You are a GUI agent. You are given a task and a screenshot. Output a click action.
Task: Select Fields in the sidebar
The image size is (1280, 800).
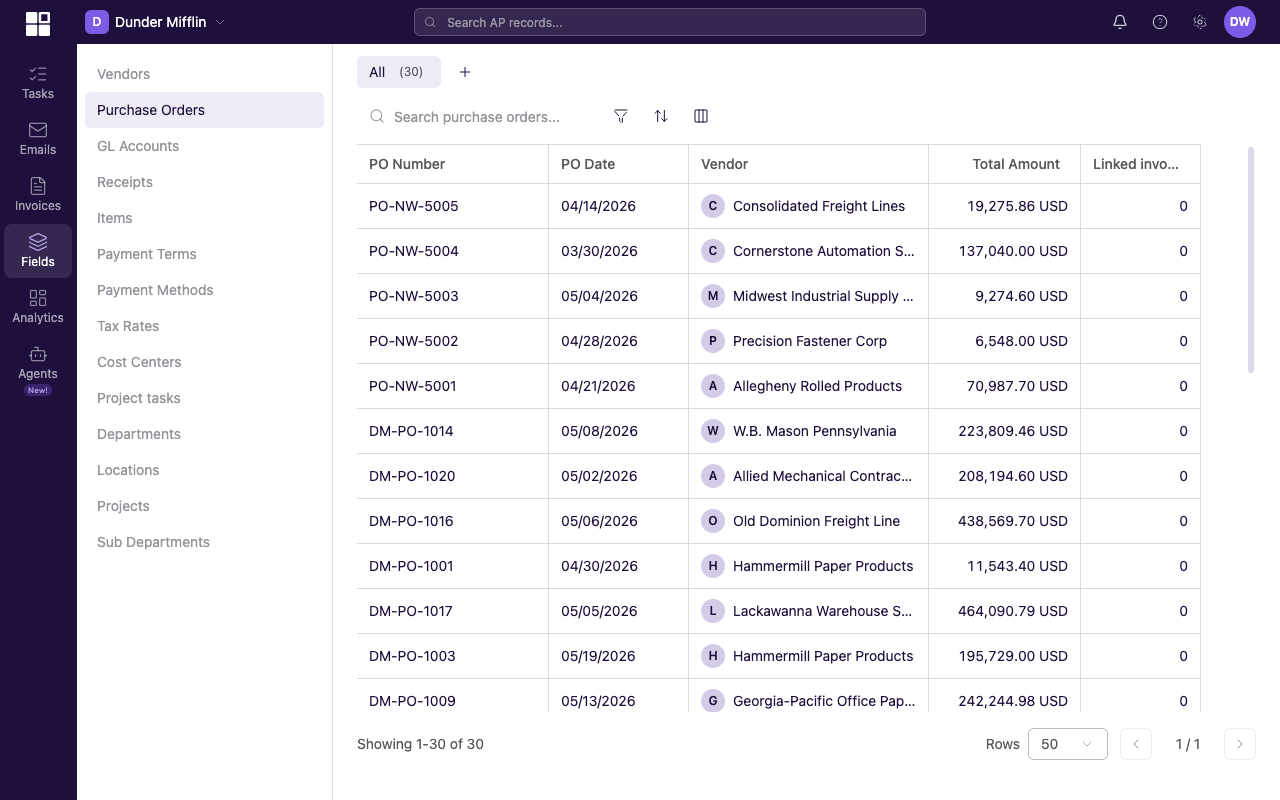click(38, 250)
